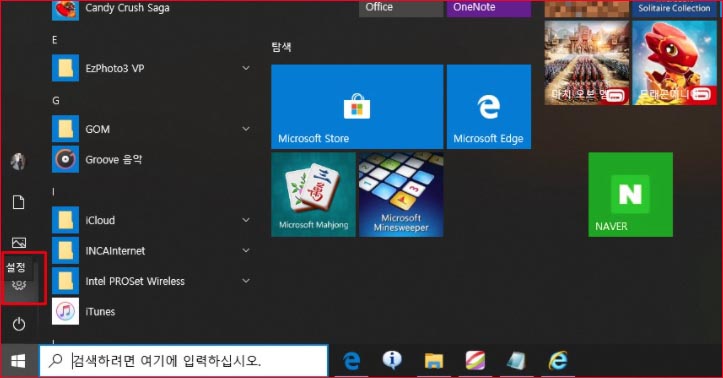The image size is (723, 378).
Task: Open File Explorer from taskbar
Action: 434,361
